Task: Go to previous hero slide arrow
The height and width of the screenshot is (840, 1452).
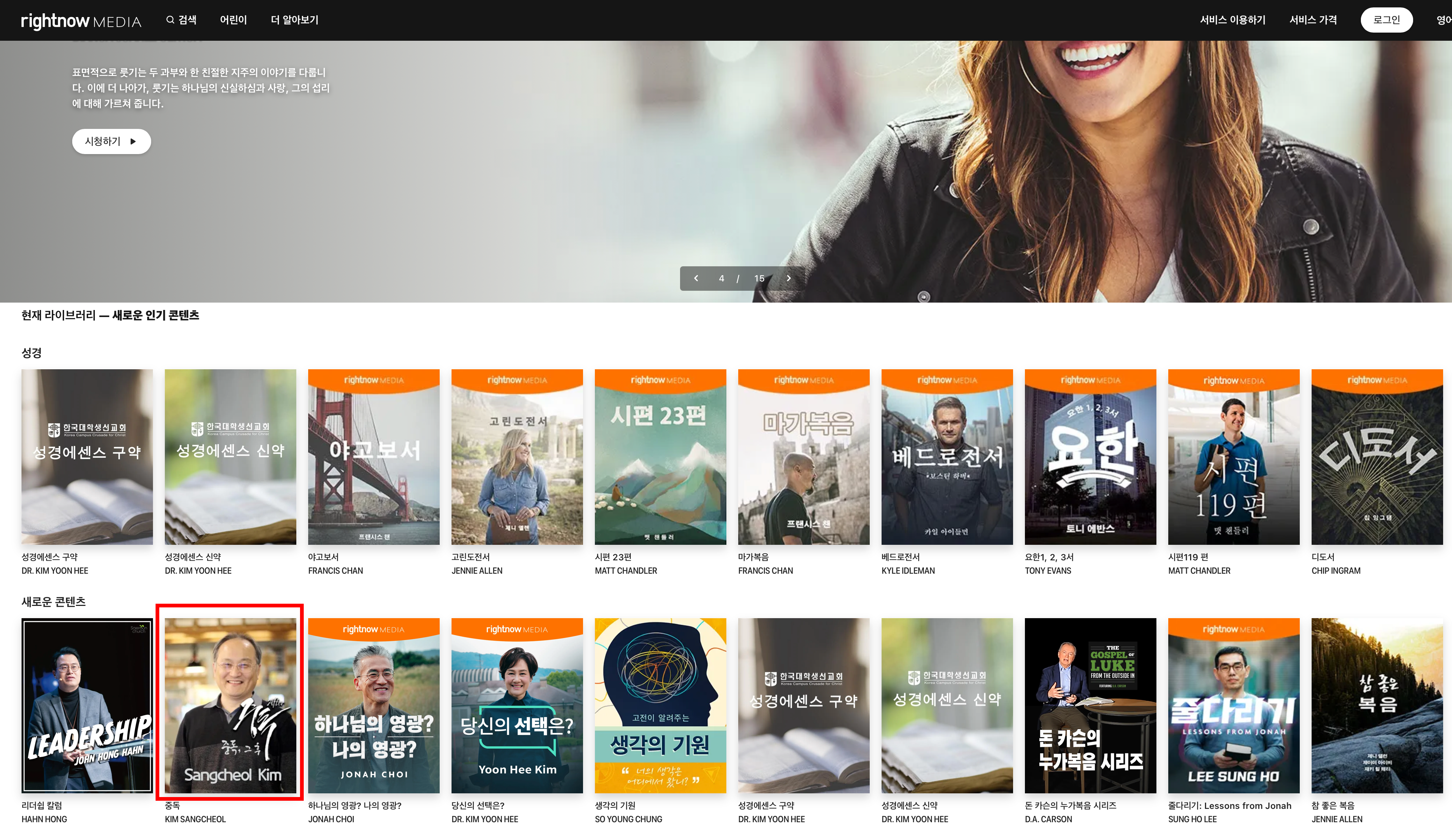Action: point(696,278)
